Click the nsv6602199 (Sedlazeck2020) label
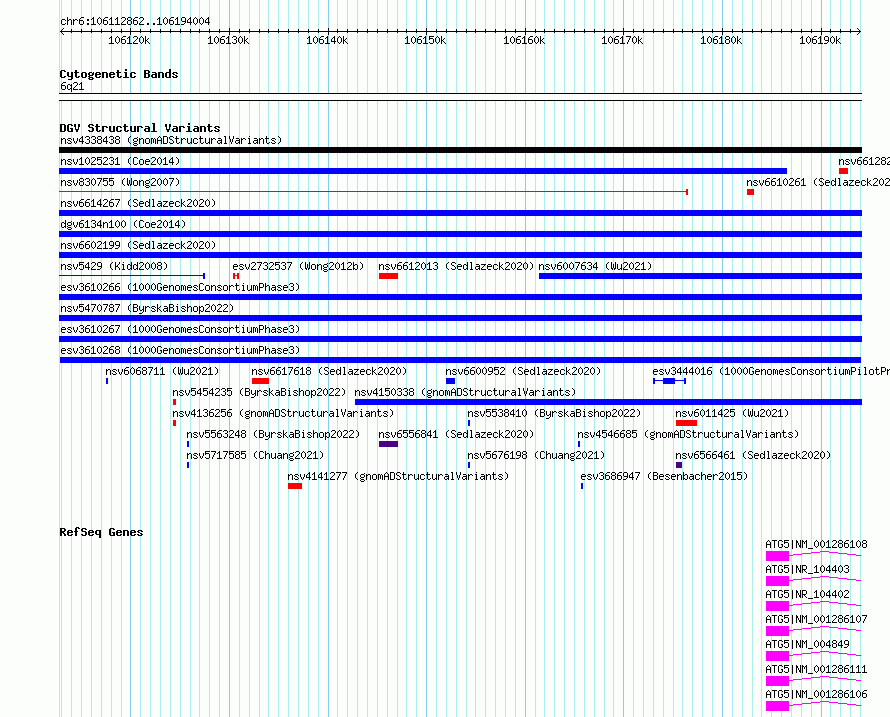The image size is (890, 717). click(138, 245)
